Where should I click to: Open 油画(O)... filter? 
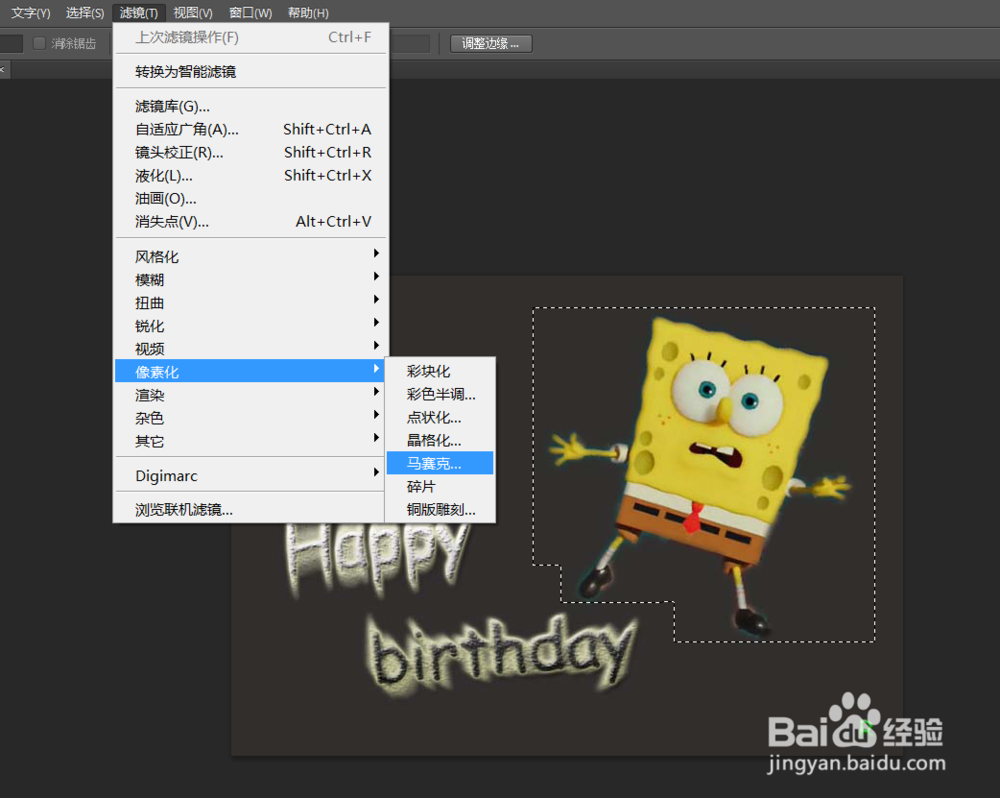(x=251, y=198)
